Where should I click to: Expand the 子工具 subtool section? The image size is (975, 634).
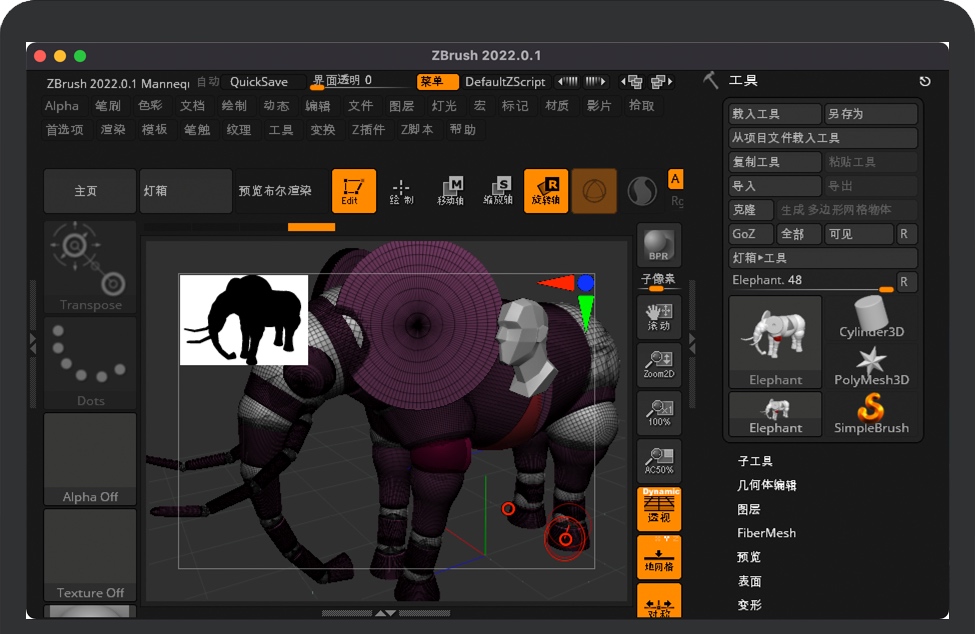click(x=755, y=461)
